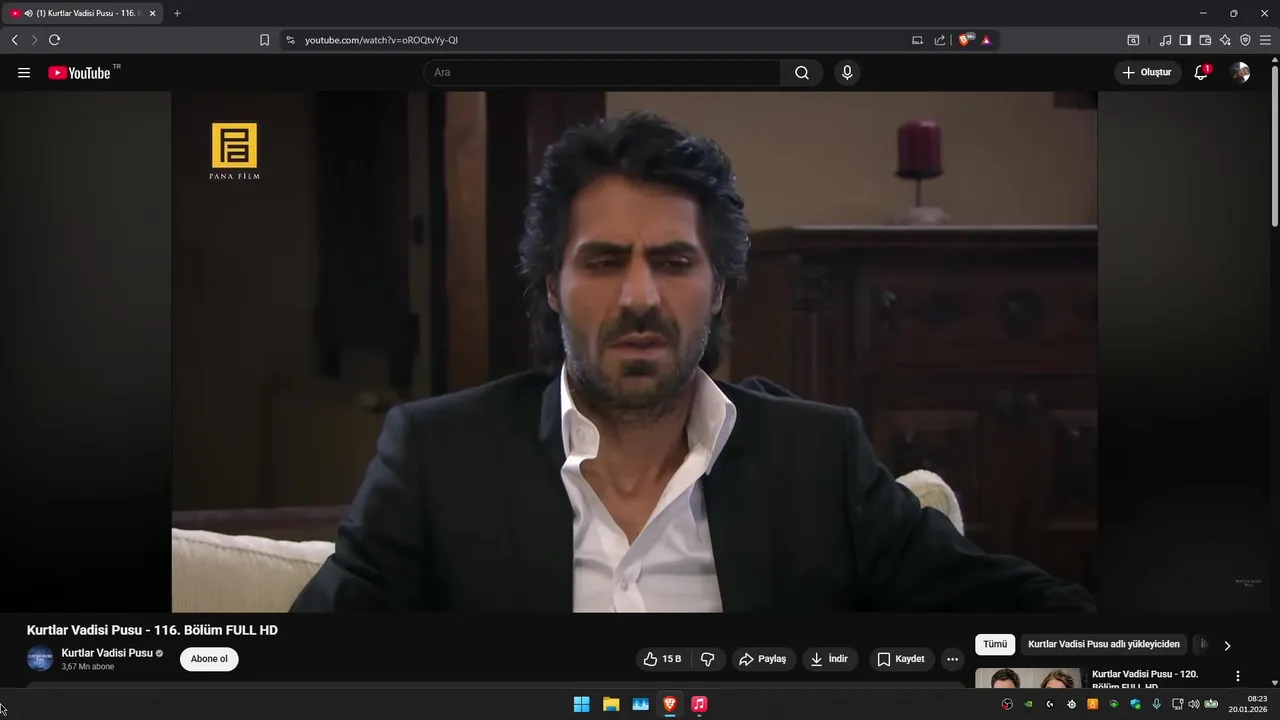Click the Kaydet save button
Image resolution: width=1280 pixels, height=720 pixels.
pyautogui.click(x=901, y=659)
